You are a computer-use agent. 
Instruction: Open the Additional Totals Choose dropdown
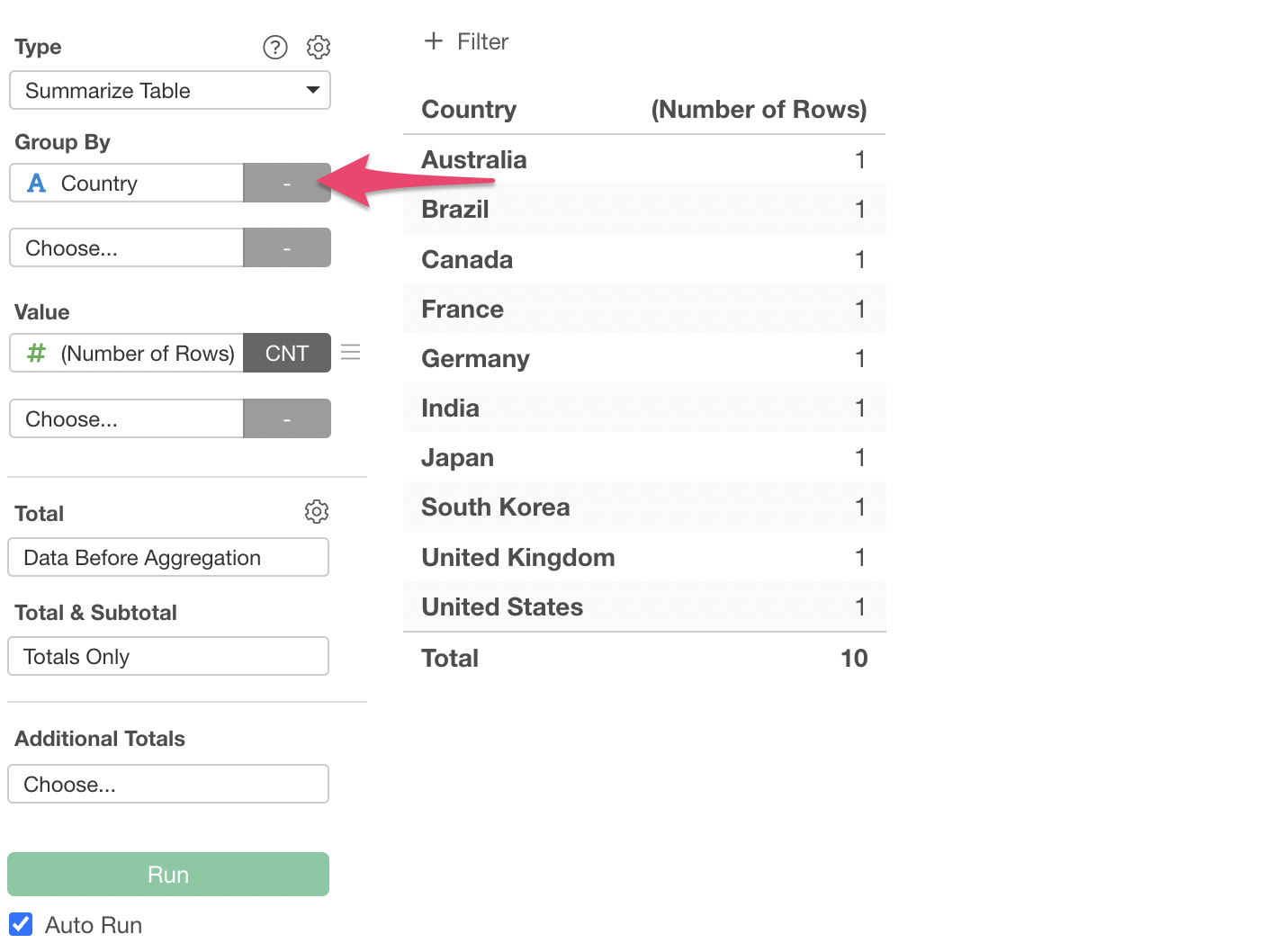(x=168, y=785)
